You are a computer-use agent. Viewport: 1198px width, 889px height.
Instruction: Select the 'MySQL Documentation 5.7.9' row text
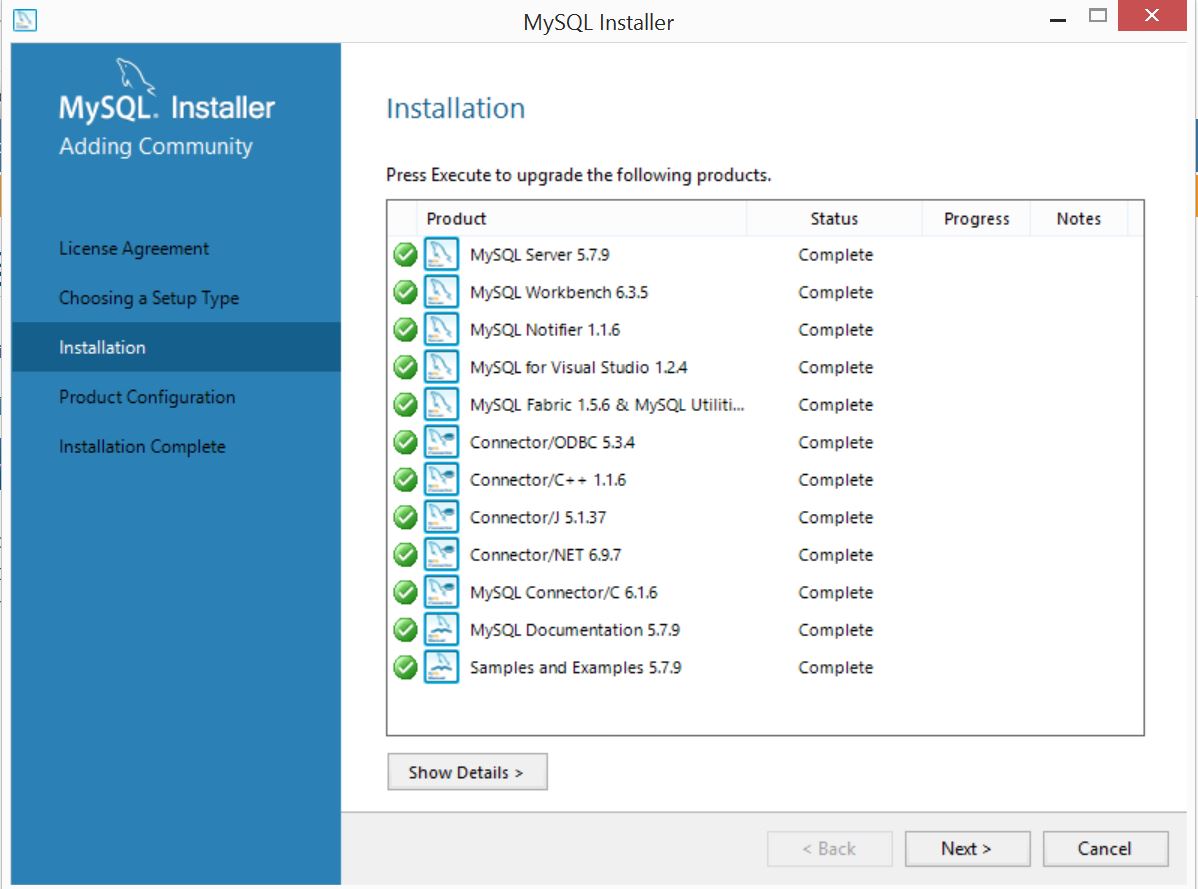click(x=575, y=629)
